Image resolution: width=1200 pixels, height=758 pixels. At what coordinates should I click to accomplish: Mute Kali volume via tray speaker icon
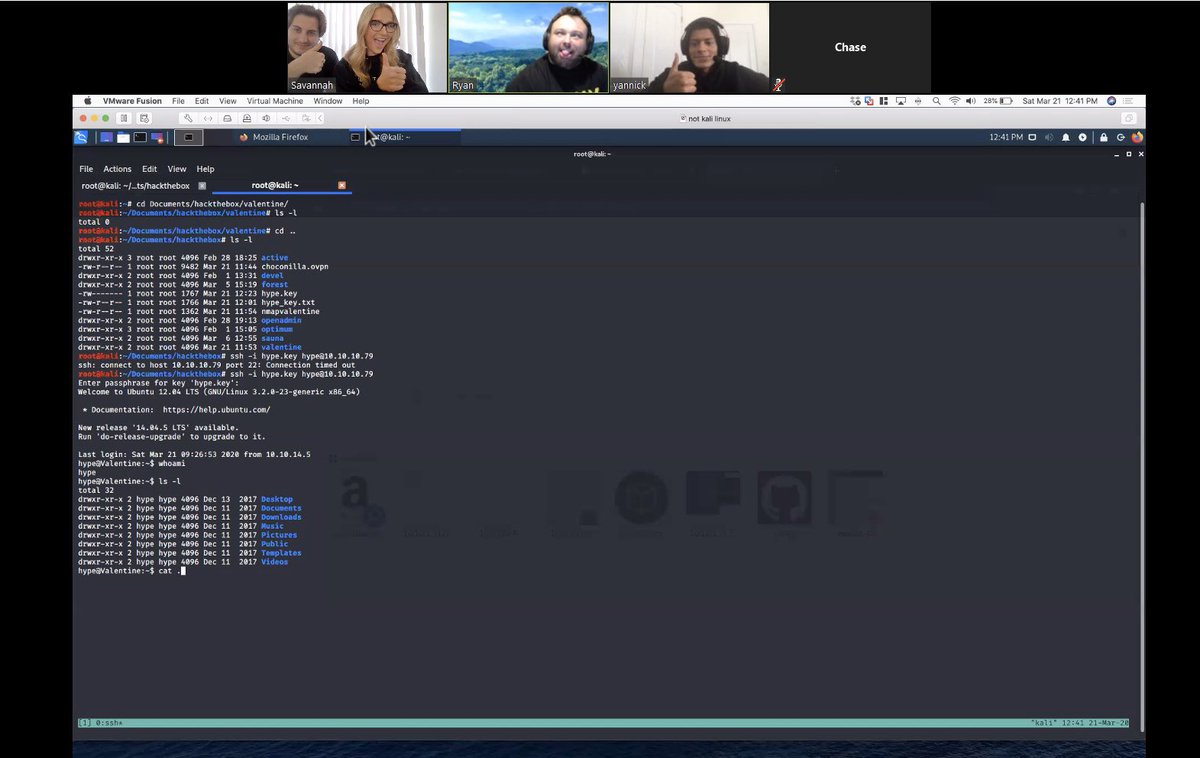(x=1049, y=137)
